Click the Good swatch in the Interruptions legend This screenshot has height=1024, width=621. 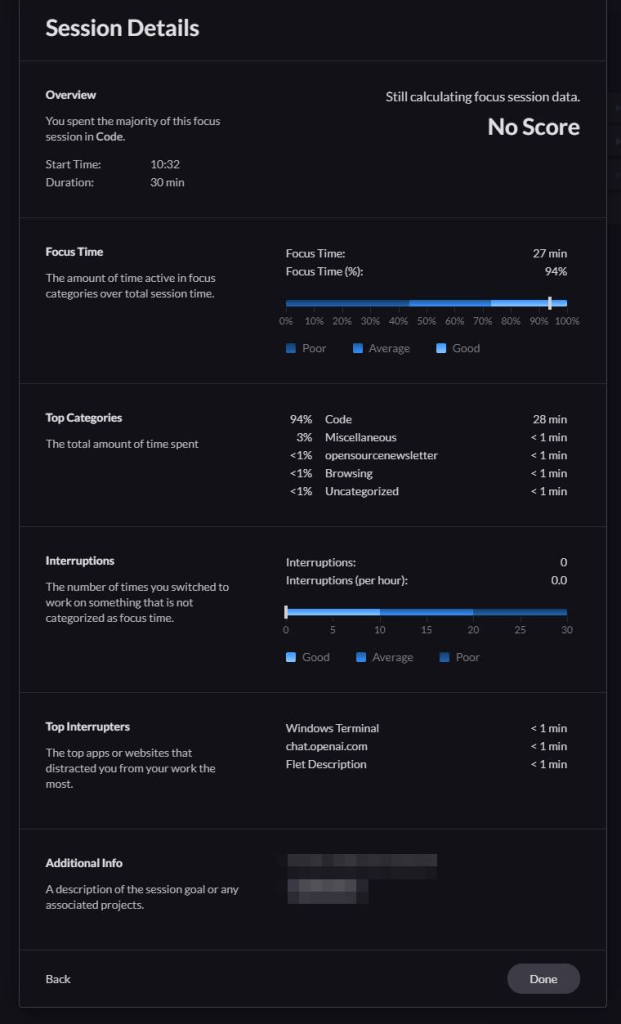click(291, 658)
